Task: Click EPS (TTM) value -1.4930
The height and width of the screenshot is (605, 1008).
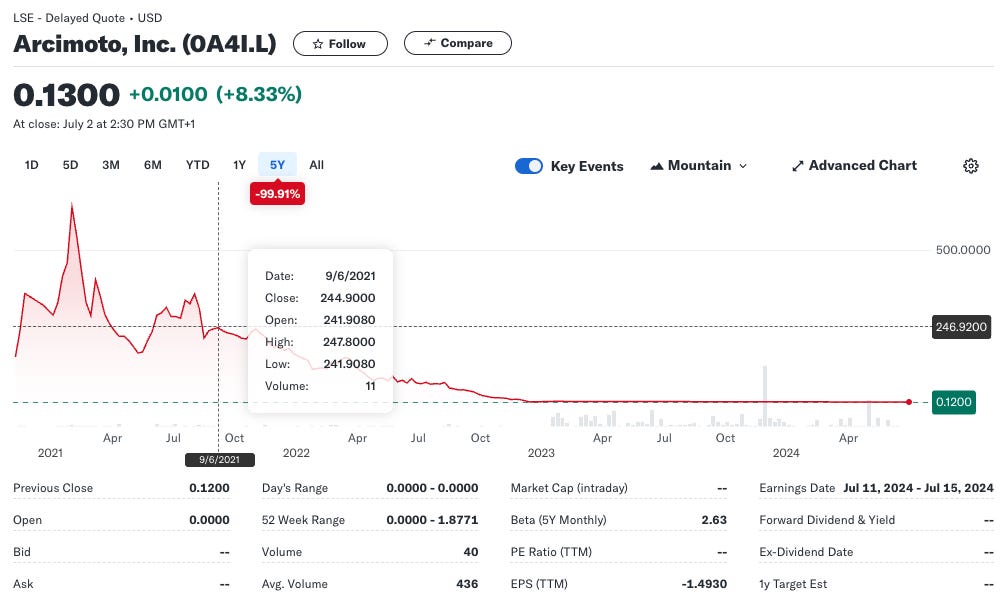Action: tap(705, 584)
